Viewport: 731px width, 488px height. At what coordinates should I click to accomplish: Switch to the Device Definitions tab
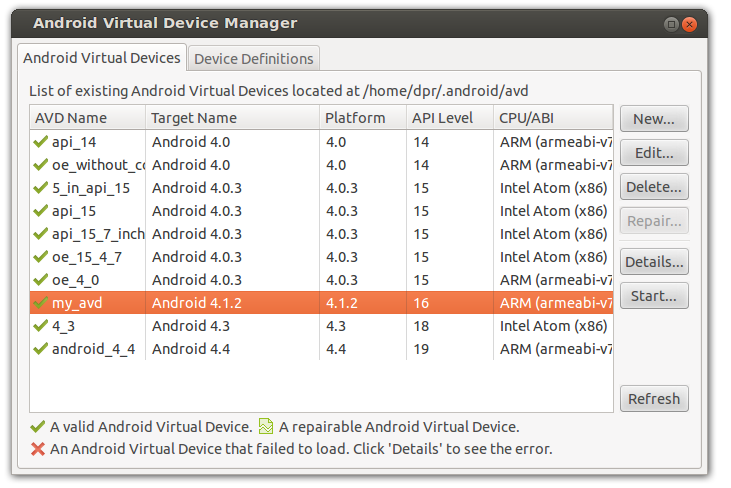coord(253,59)
